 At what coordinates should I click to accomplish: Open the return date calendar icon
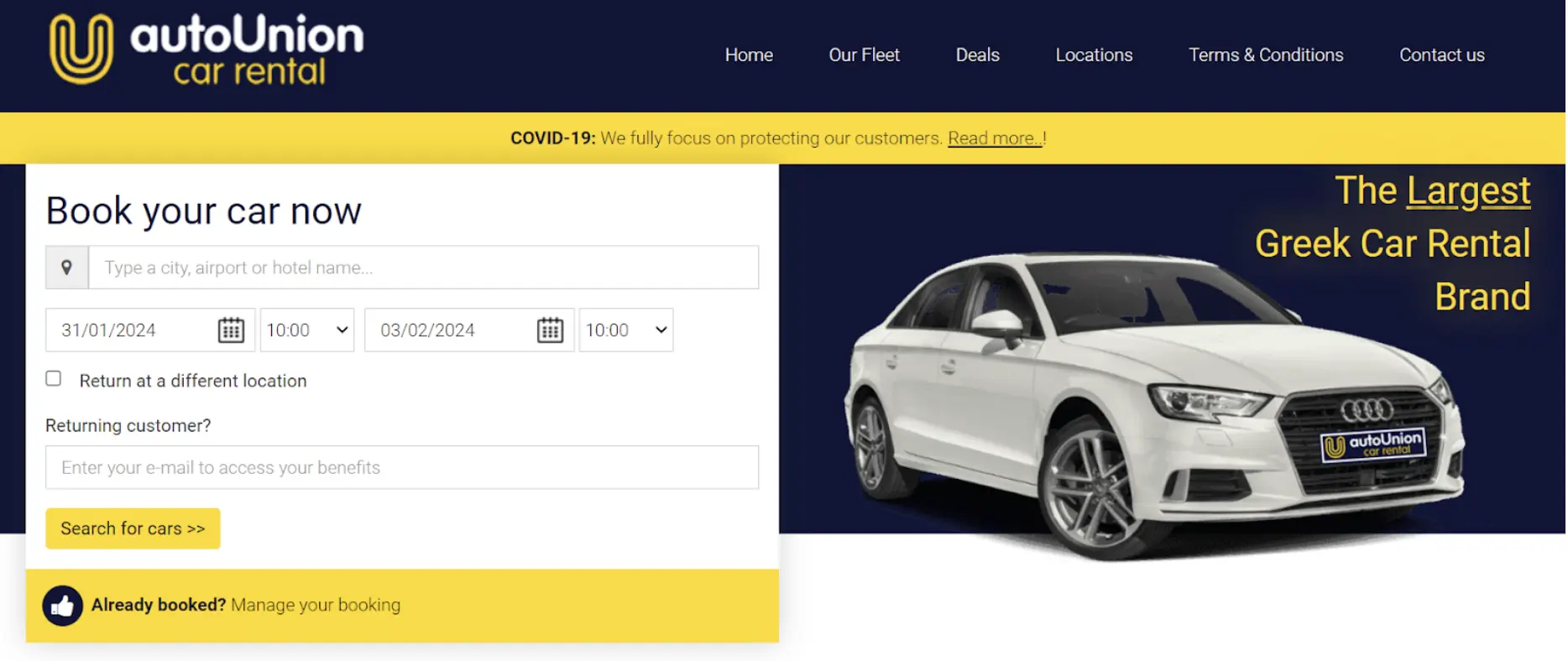(550, 330)
